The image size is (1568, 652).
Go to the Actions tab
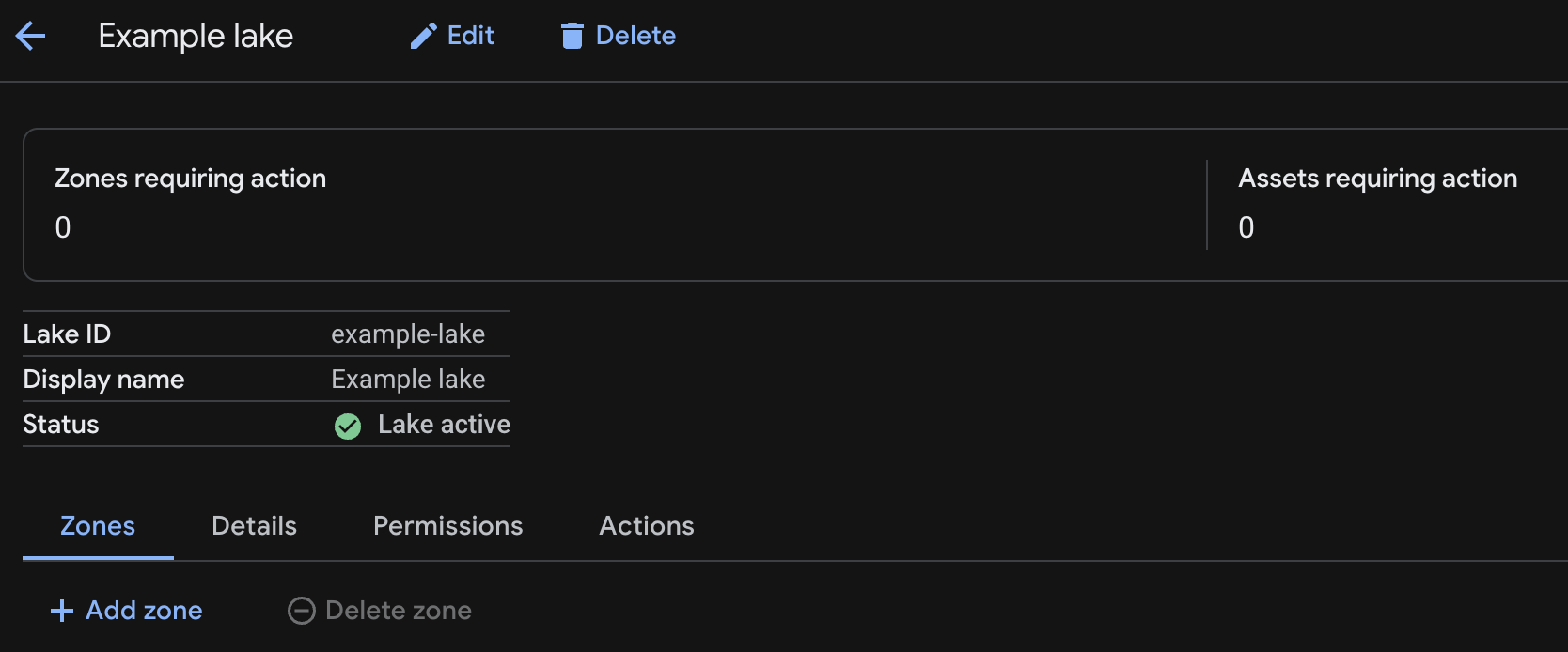[647, 526]
